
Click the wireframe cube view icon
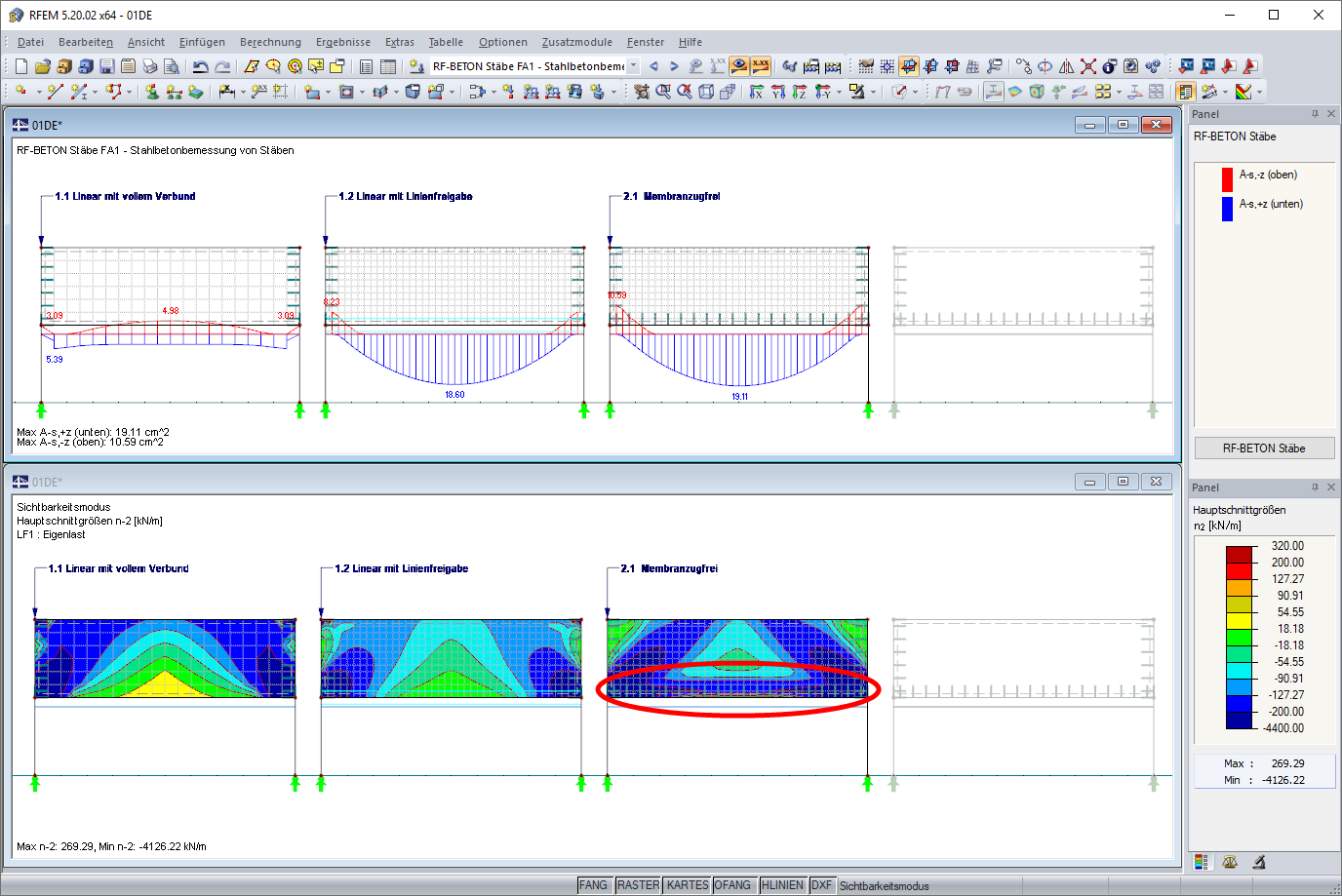(x=706, y=92)
